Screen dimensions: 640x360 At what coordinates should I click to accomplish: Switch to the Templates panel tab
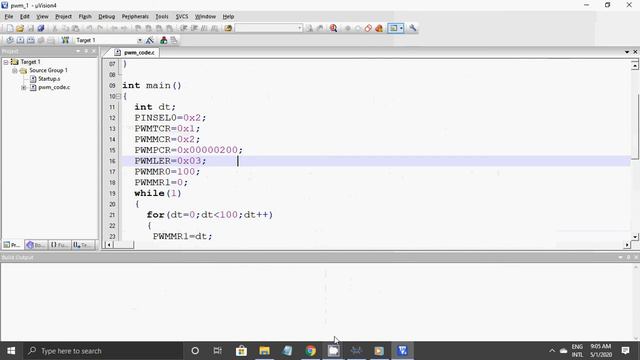(x=83, y=245)
